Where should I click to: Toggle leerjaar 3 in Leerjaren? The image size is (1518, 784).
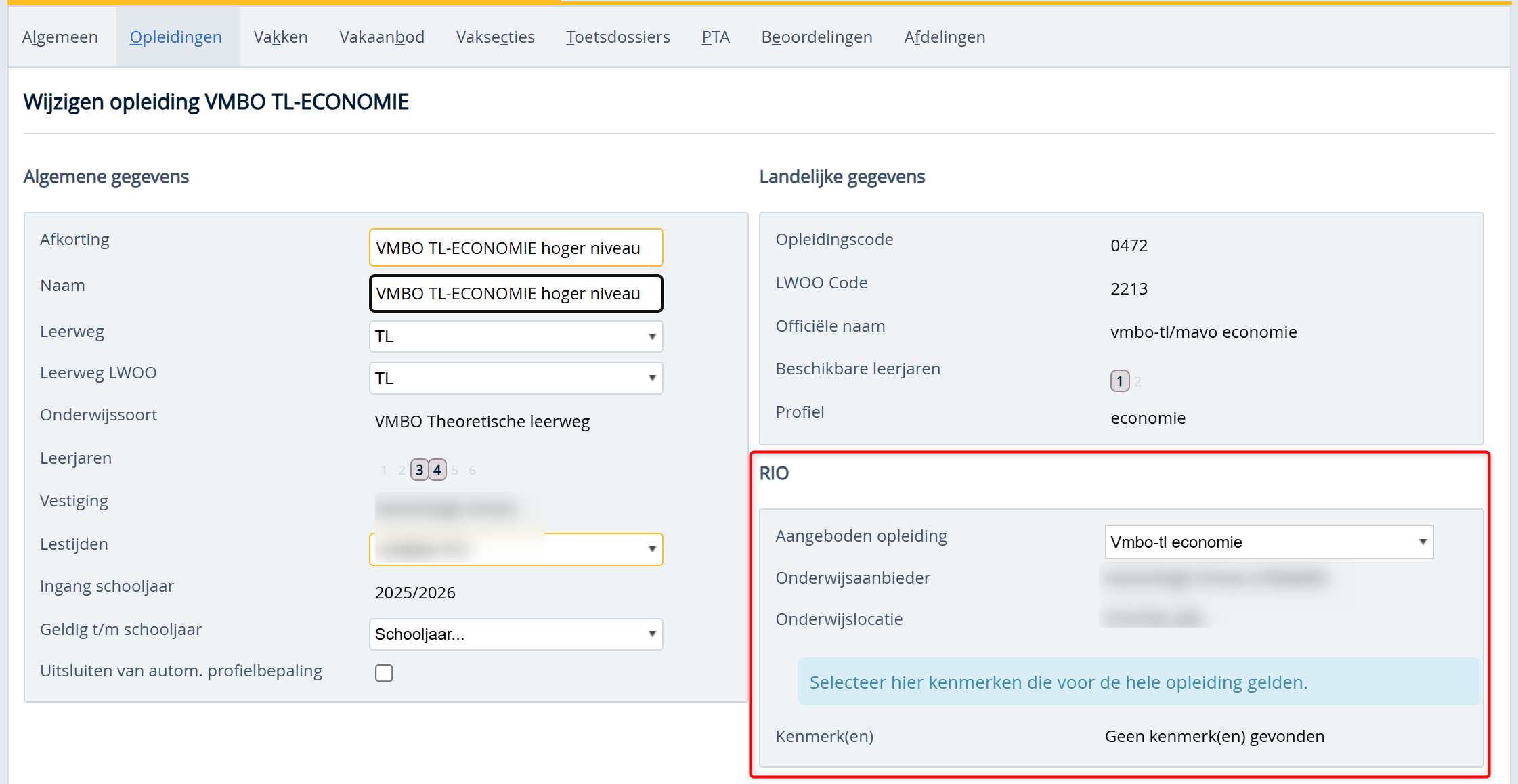click(x=419, y=470)
